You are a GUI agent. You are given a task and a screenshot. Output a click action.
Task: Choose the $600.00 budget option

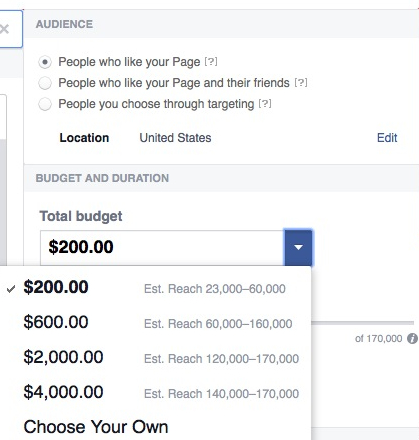click(x=155, y=323)
